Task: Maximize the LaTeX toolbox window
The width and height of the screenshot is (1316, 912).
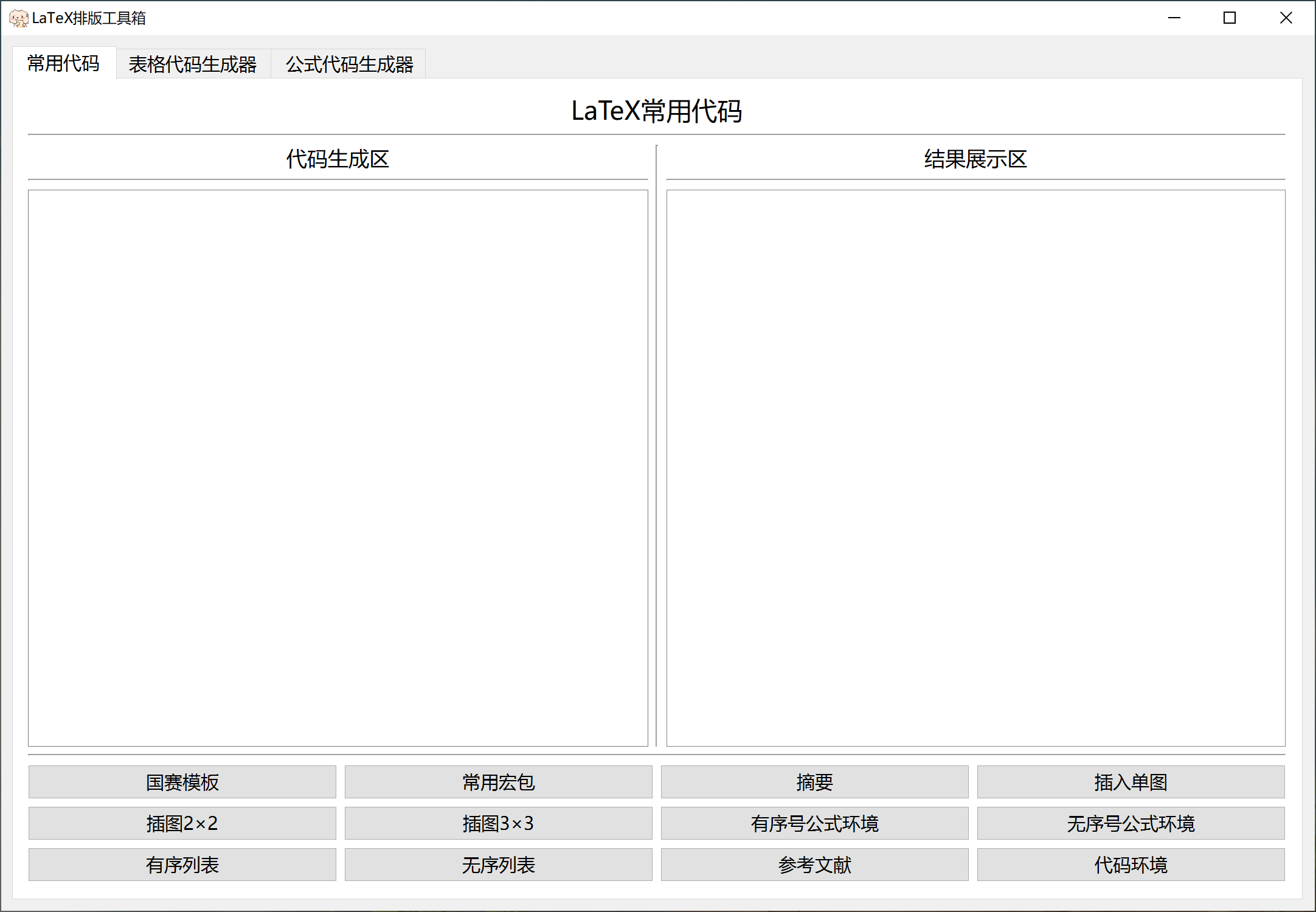Action: coord(1230,18)
